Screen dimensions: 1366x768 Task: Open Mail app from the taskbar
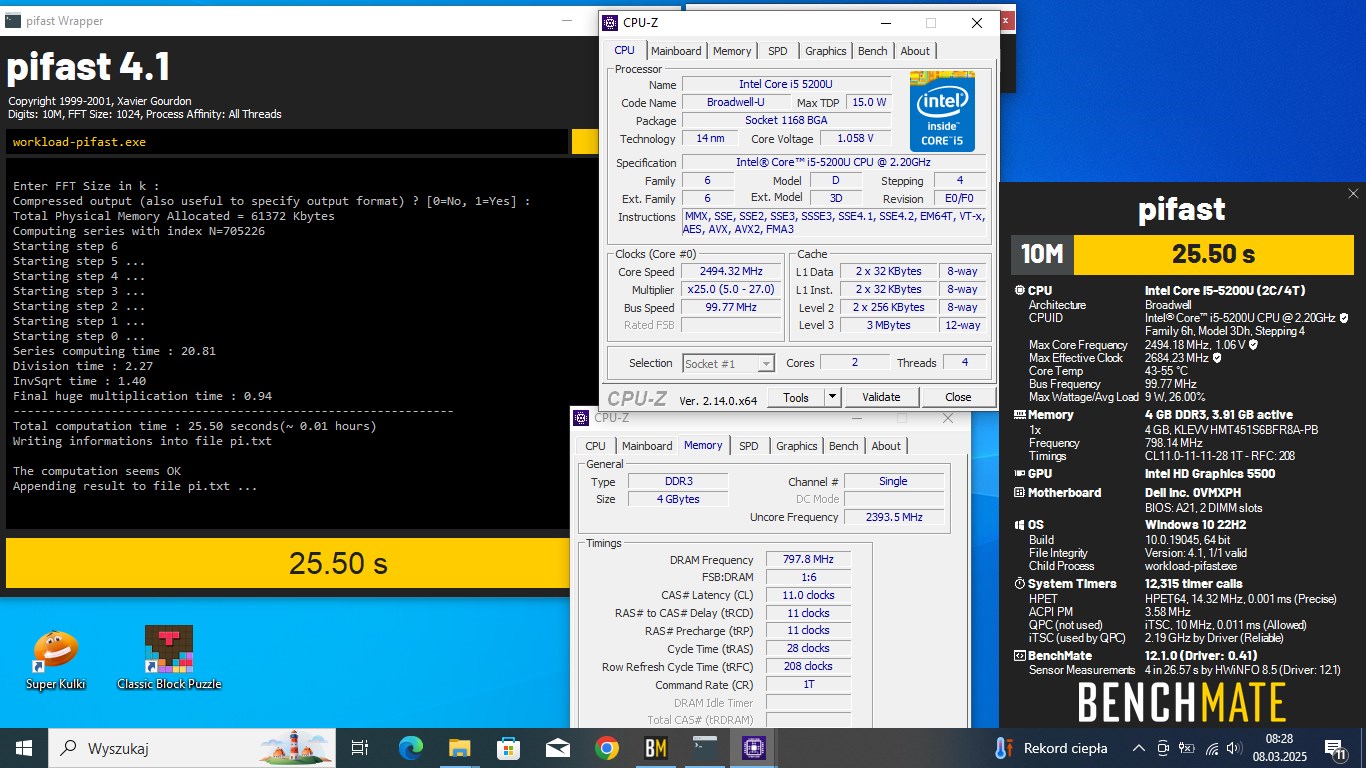click(557, 747)
